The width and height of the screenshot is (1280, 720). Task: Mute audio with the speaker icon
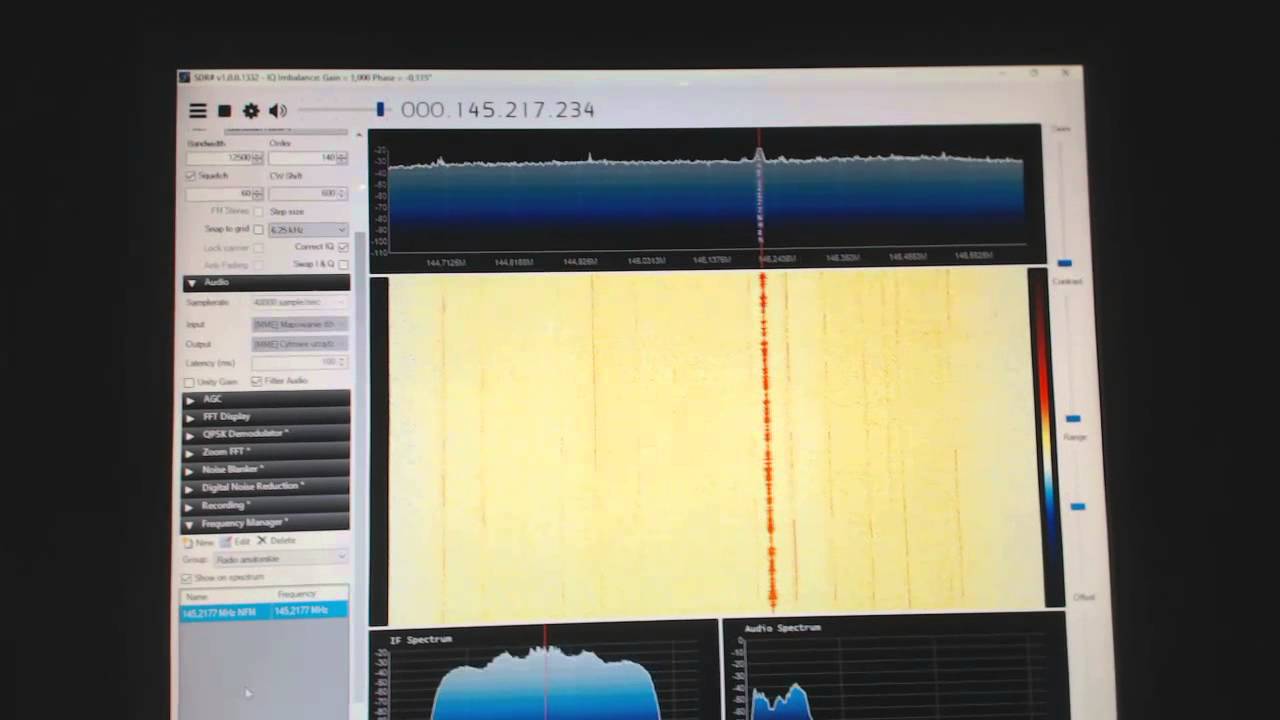[278, 111]
